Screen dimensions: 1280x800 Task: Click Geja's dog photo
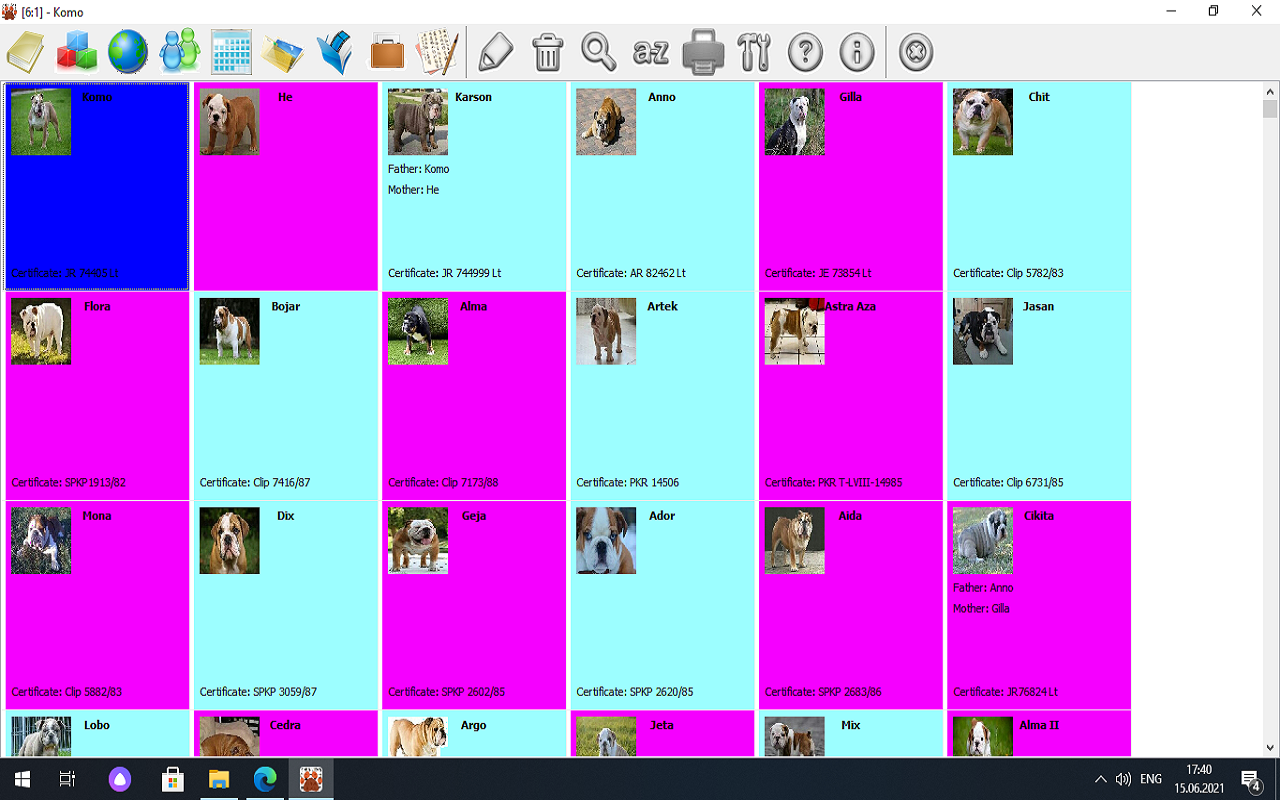coord(418,541)
